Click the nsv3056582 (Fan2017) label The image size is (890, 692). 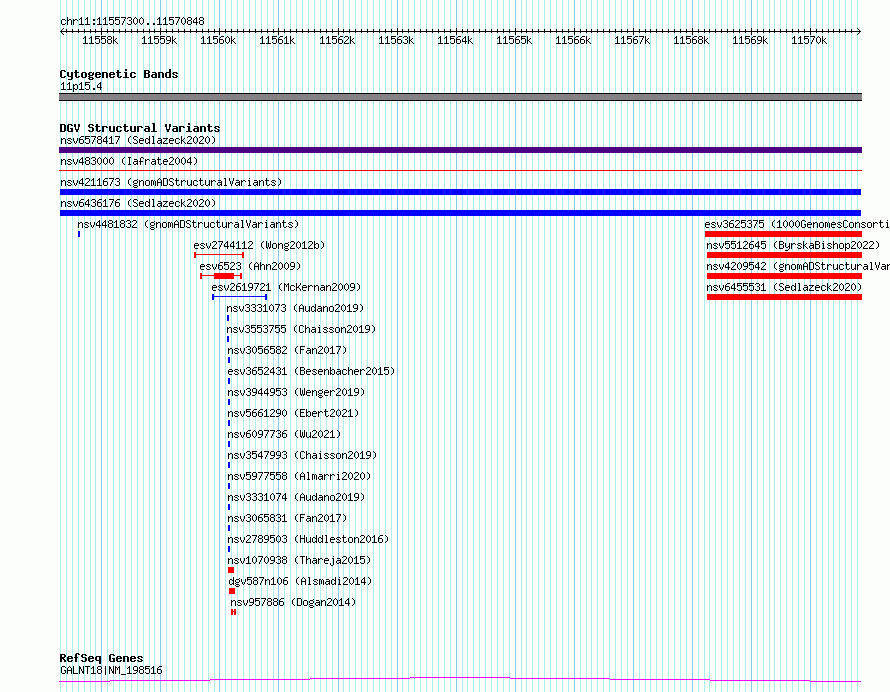pos(287,350)
